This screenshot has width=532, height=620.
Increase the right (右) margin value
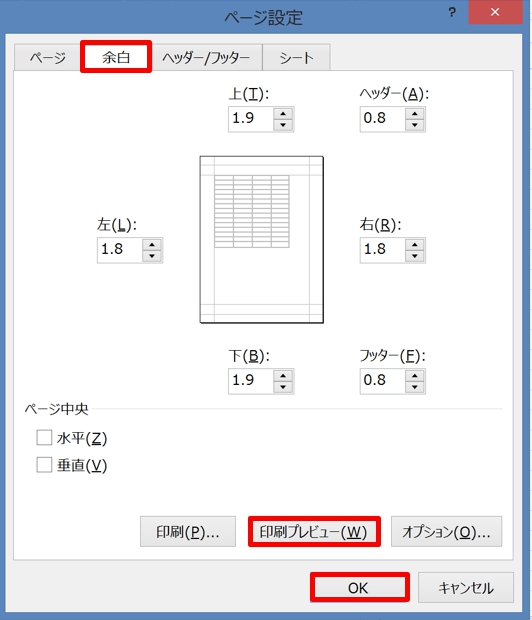click(415, 245)
